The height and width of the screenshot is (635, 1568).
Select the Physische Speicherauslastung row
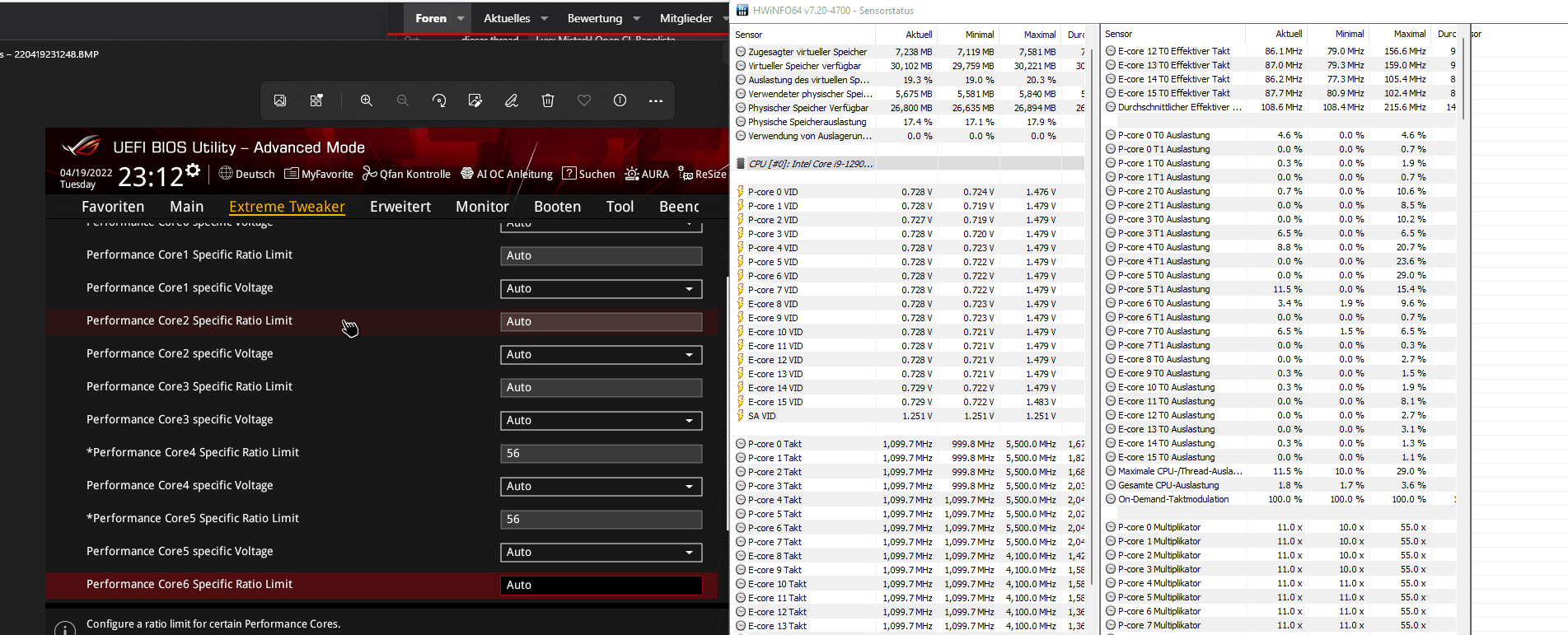tap(909, 122)
